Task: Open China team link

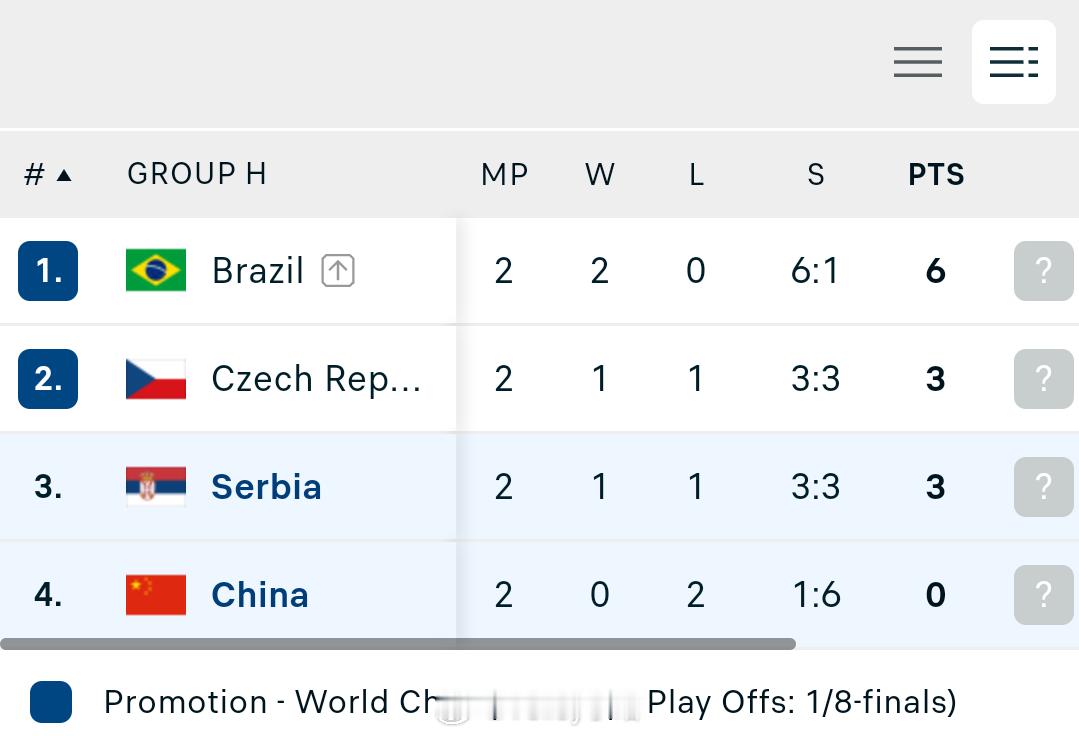Action: [x=259, y=595]
